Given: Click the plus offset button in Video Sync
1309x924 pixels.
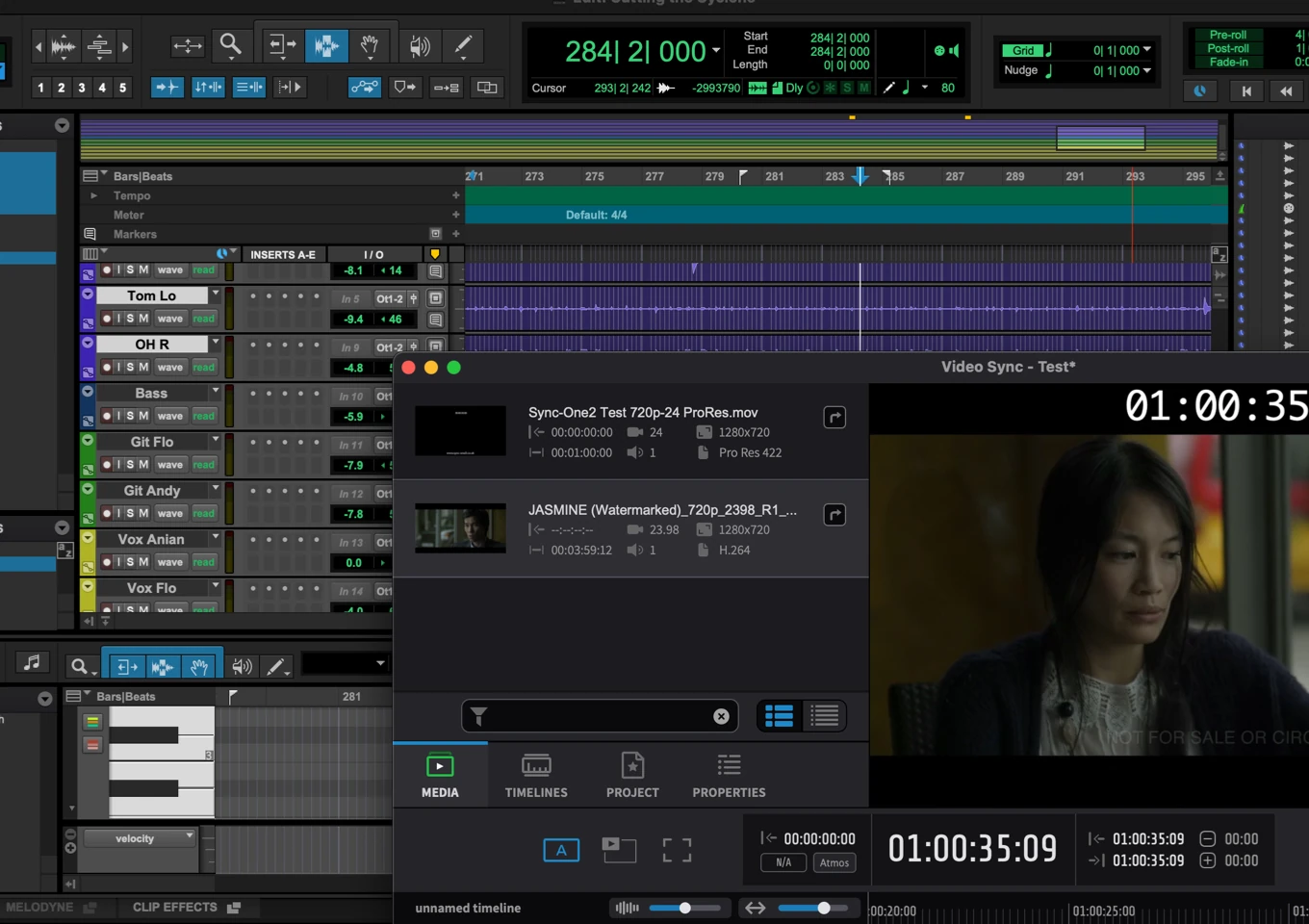Looking at the screenshot, I should [1207, 860].
